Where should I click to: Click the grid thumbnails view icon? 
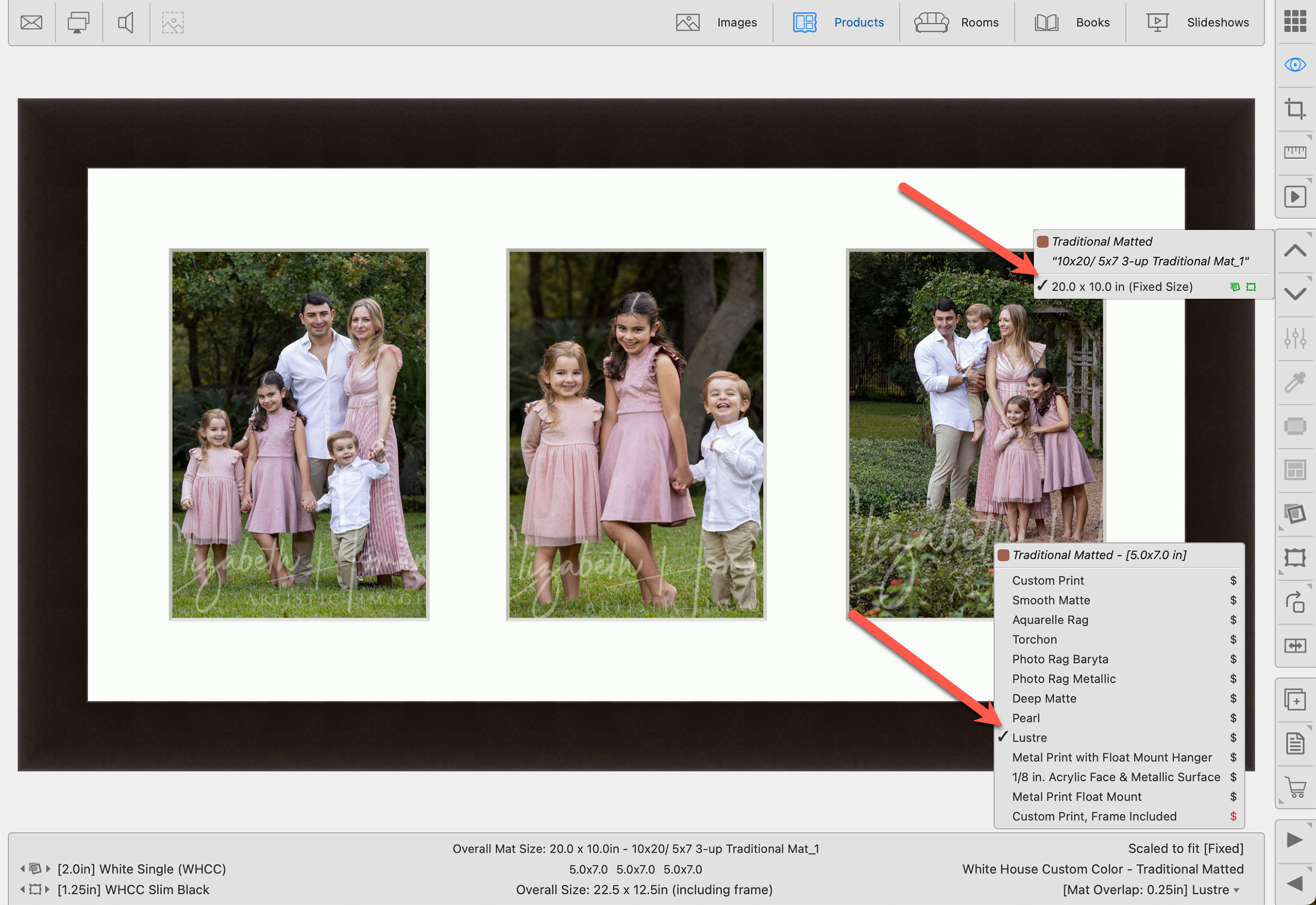click(1294, 22)
